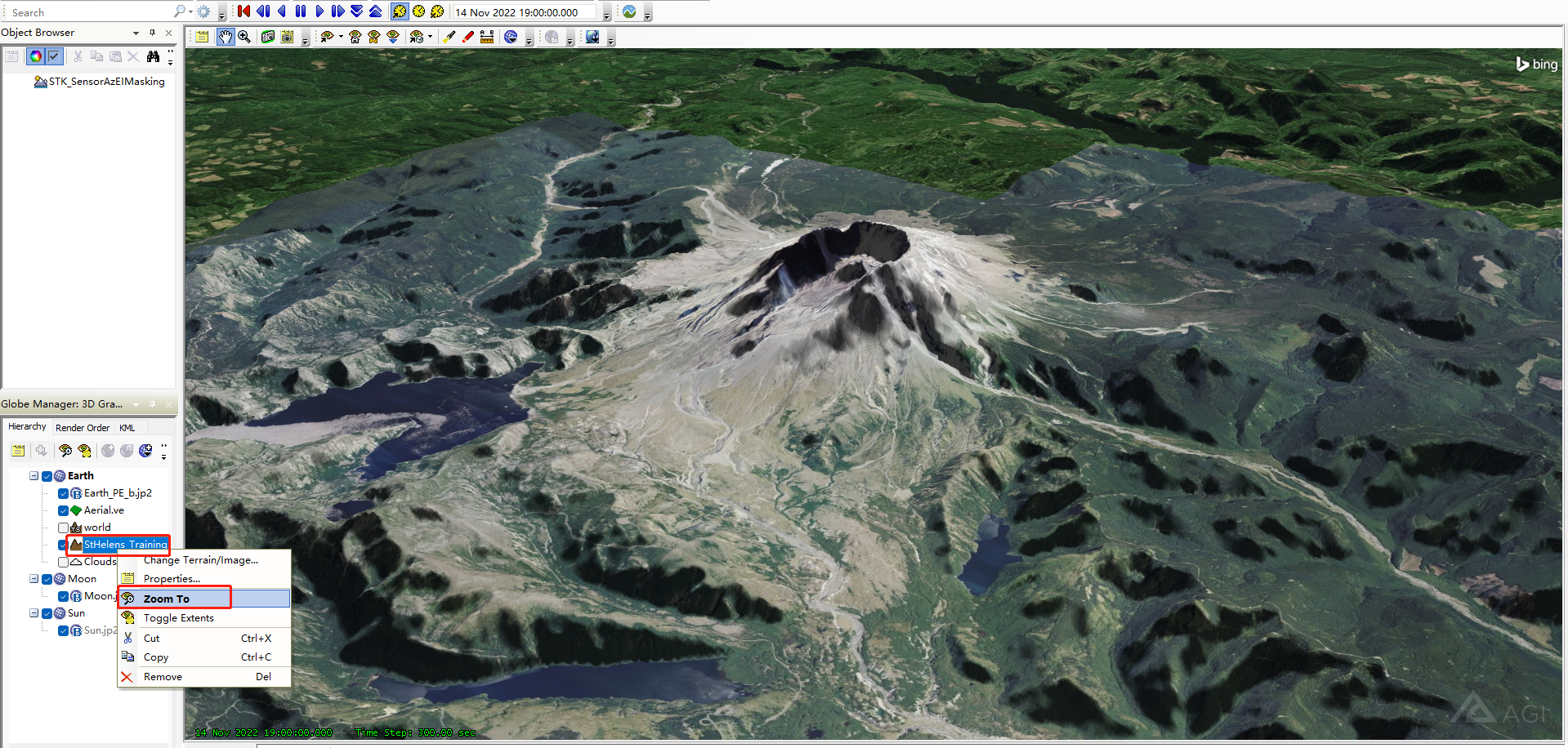
Task: Open the Object Browser panel dropdown arrow
Action: (136, 33)
